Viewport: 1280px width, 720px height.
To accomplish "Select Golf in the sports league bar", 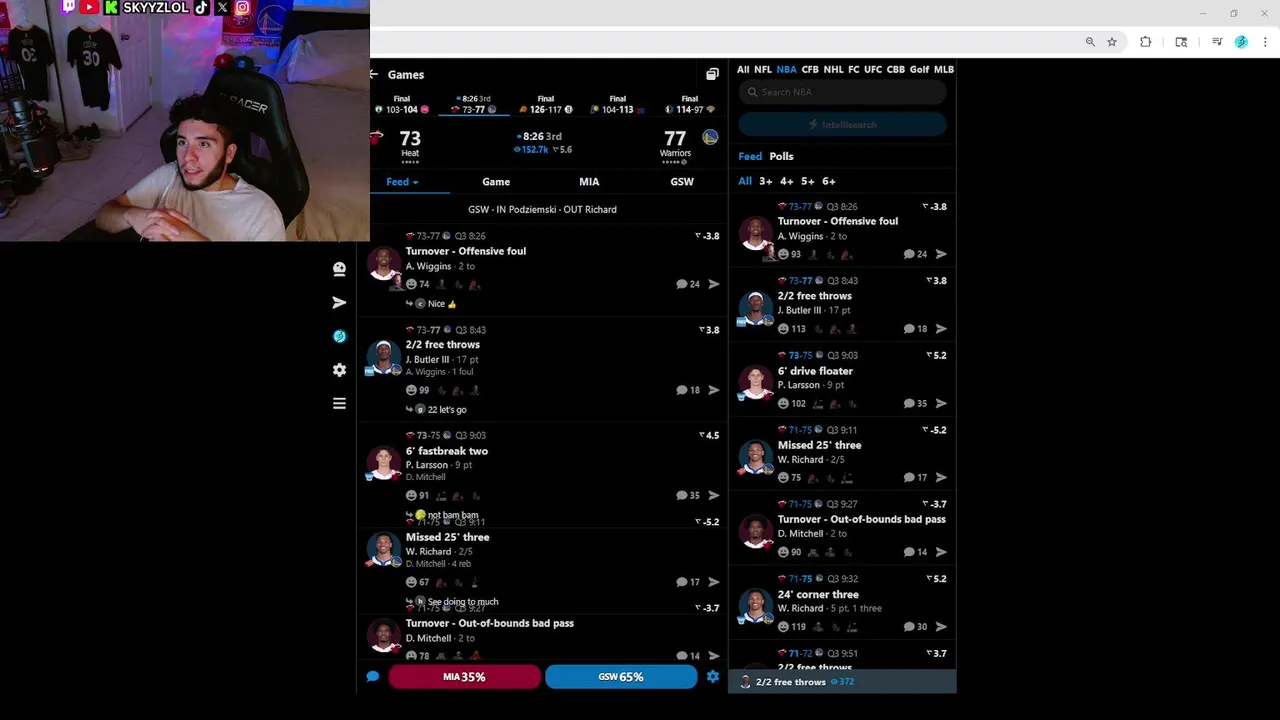I will (919, 70).
